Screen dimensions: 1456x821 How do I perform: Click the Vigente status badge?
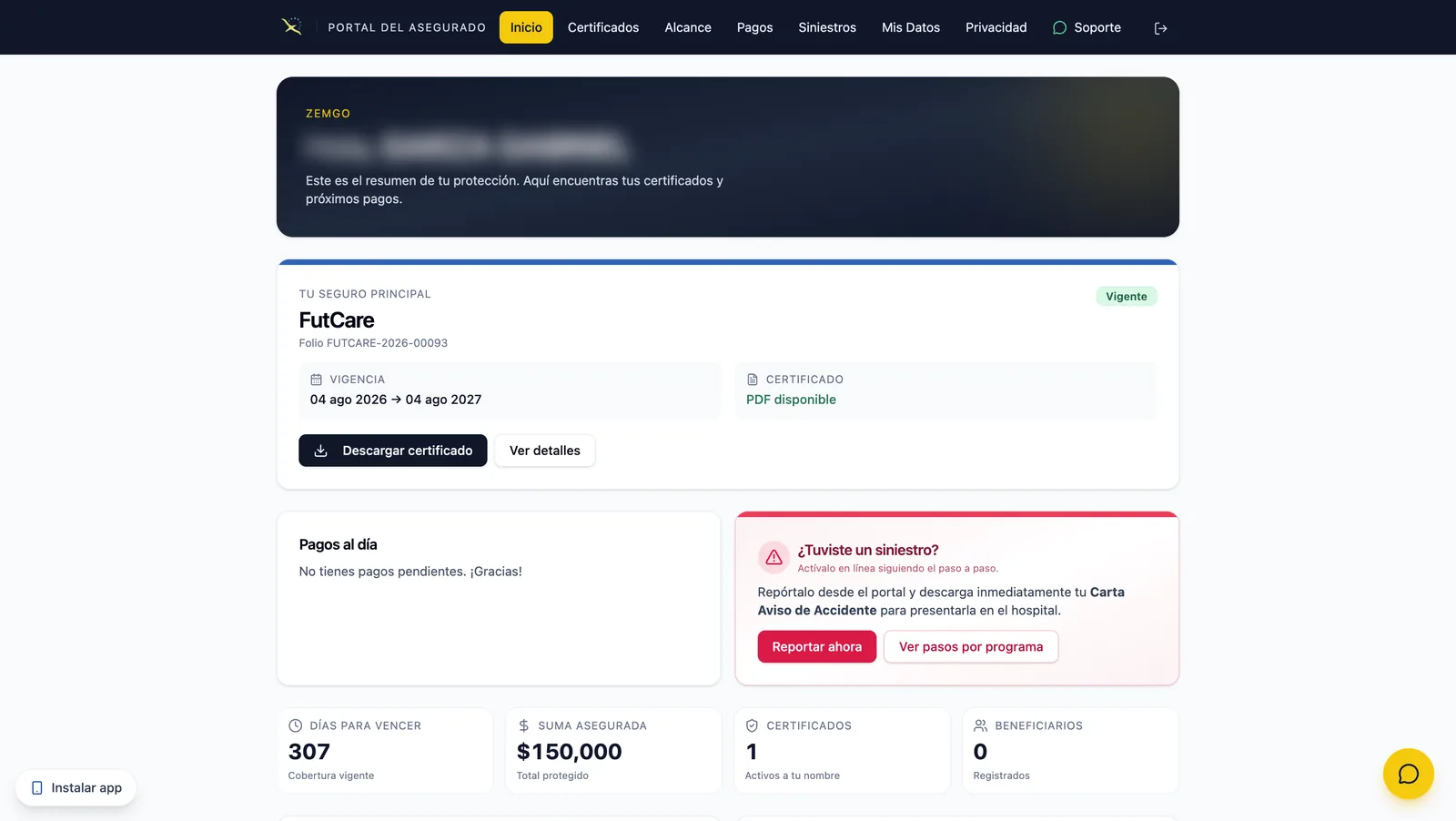(1127, 296)
